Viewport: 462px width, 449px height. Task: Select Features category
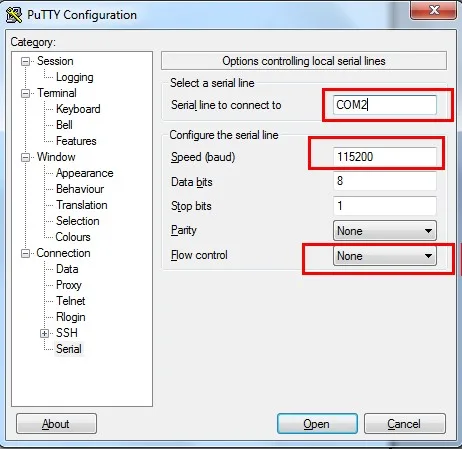[76, 141]
